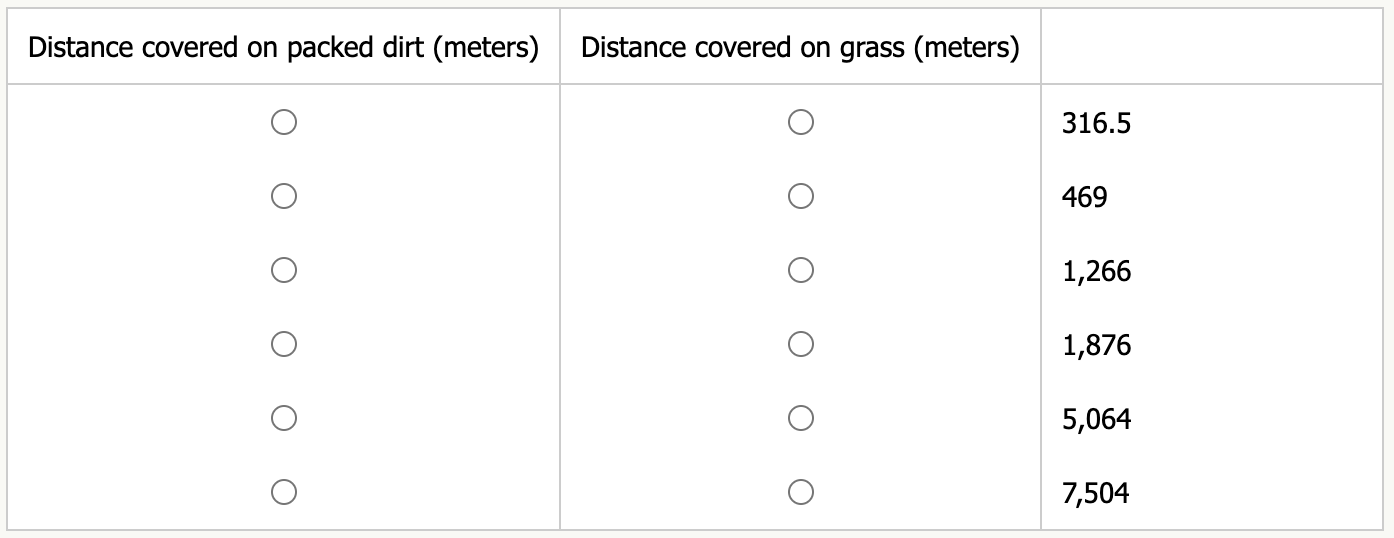Pick grass radio for 1,876

point(799,344)
